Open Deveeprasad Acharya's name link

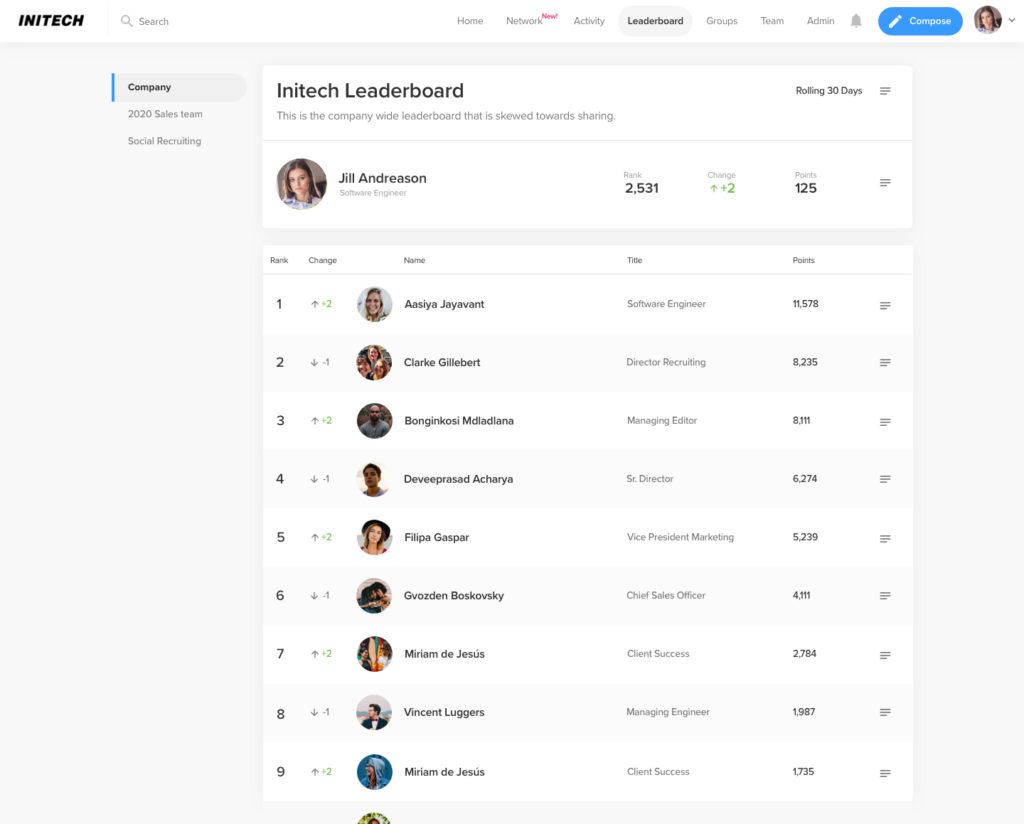click(x=458, y=479)
